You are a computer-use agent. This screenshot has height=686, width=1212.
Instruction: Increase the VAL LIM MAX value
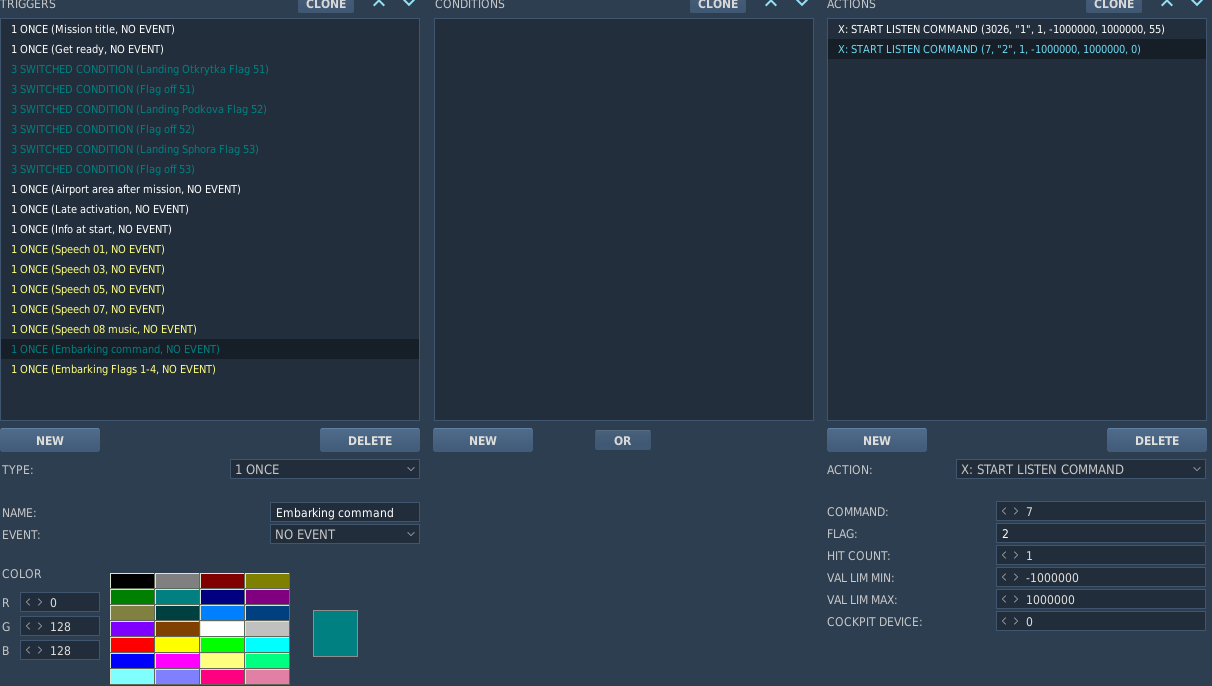[1016, 600]
